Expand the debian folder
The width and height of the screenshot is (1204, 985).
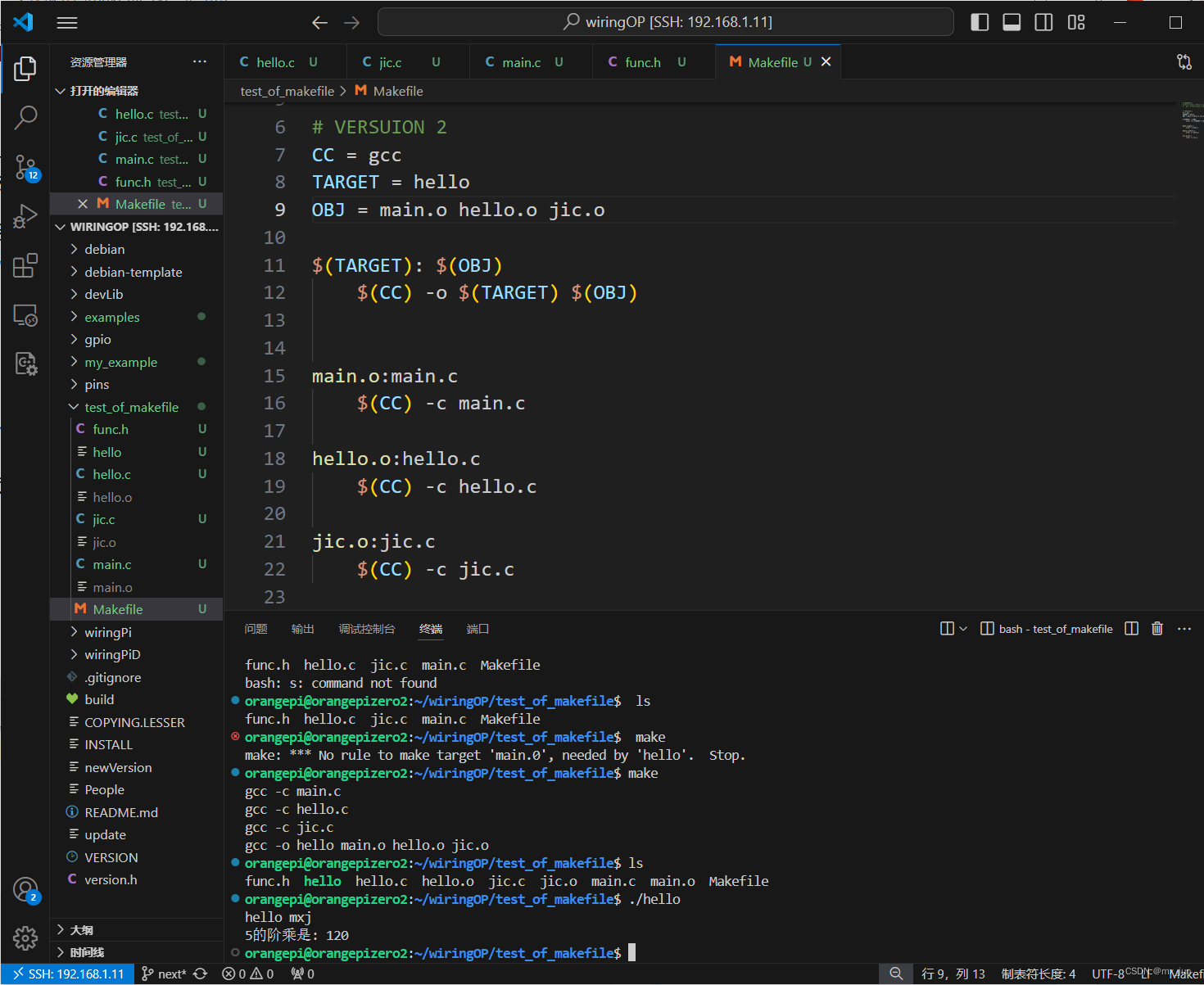tap(136, 249)
